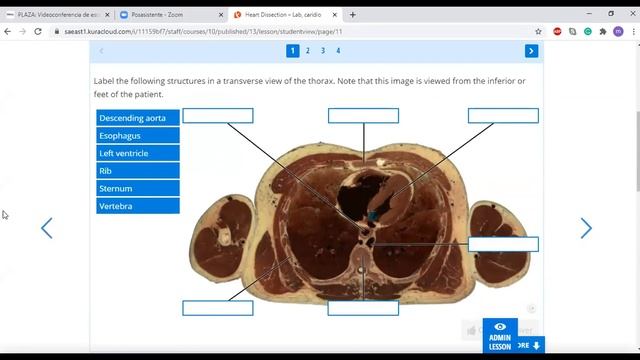Select the Heart Dissection tab
Screen dimensions: 640x360
tap(284, 15)
